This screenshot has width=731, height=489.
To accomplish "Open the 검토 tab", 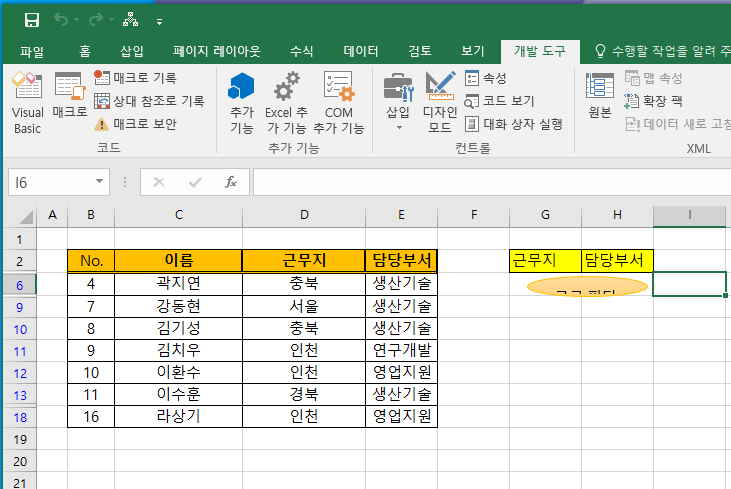I will click(x=420, y=51).
